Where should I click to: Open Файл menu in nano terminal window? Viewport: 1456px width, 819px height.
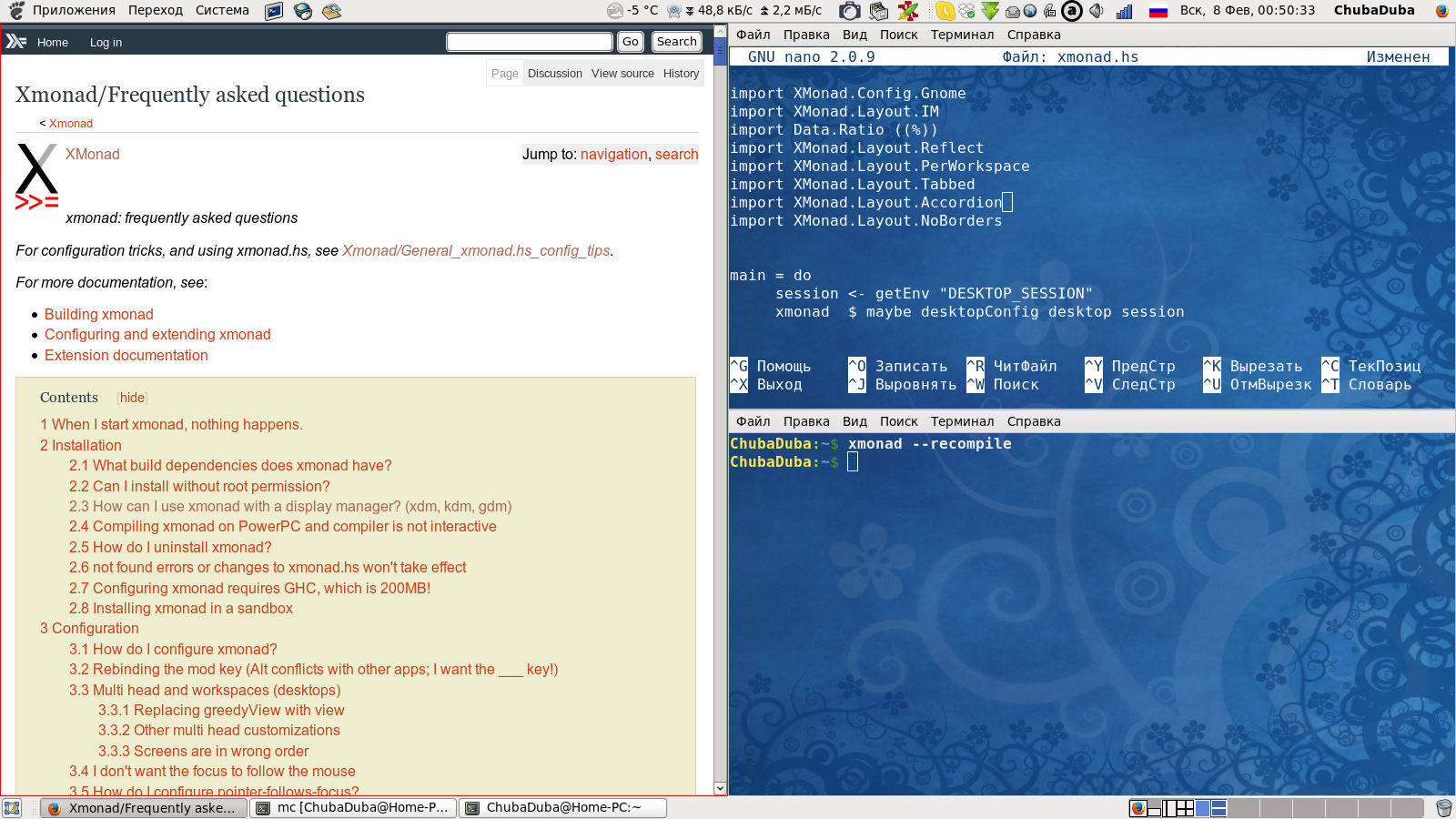[x=753, y=35]
